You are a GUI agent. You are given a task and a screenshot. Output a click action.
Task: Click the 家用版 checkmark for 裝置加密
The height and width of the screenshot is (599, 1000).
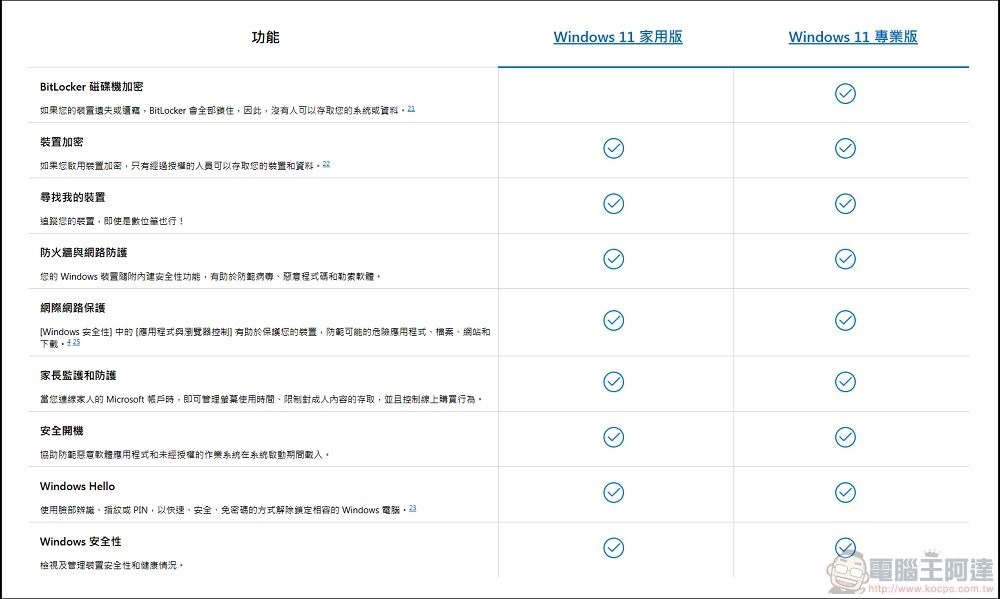[613, 148]
